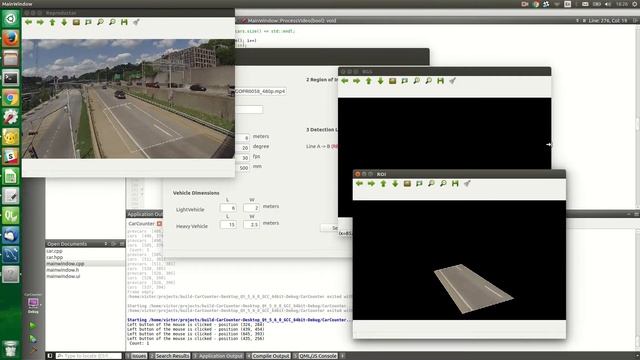Reset zoom to original in Reproductor window
640x360 pixels.
[x=76, y=22]
